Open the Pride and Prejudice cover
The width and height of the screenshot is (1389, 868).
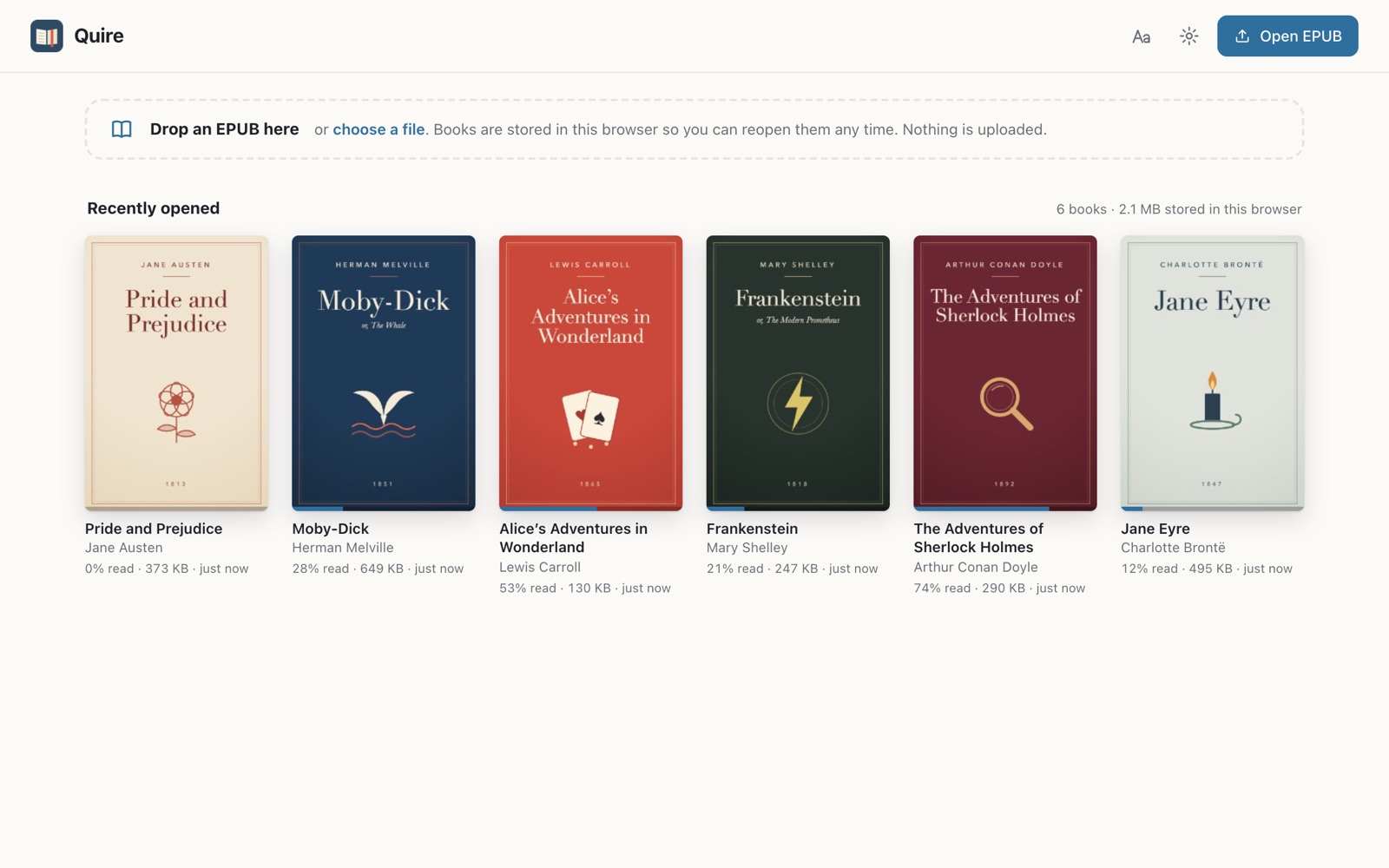coord(176,372)
